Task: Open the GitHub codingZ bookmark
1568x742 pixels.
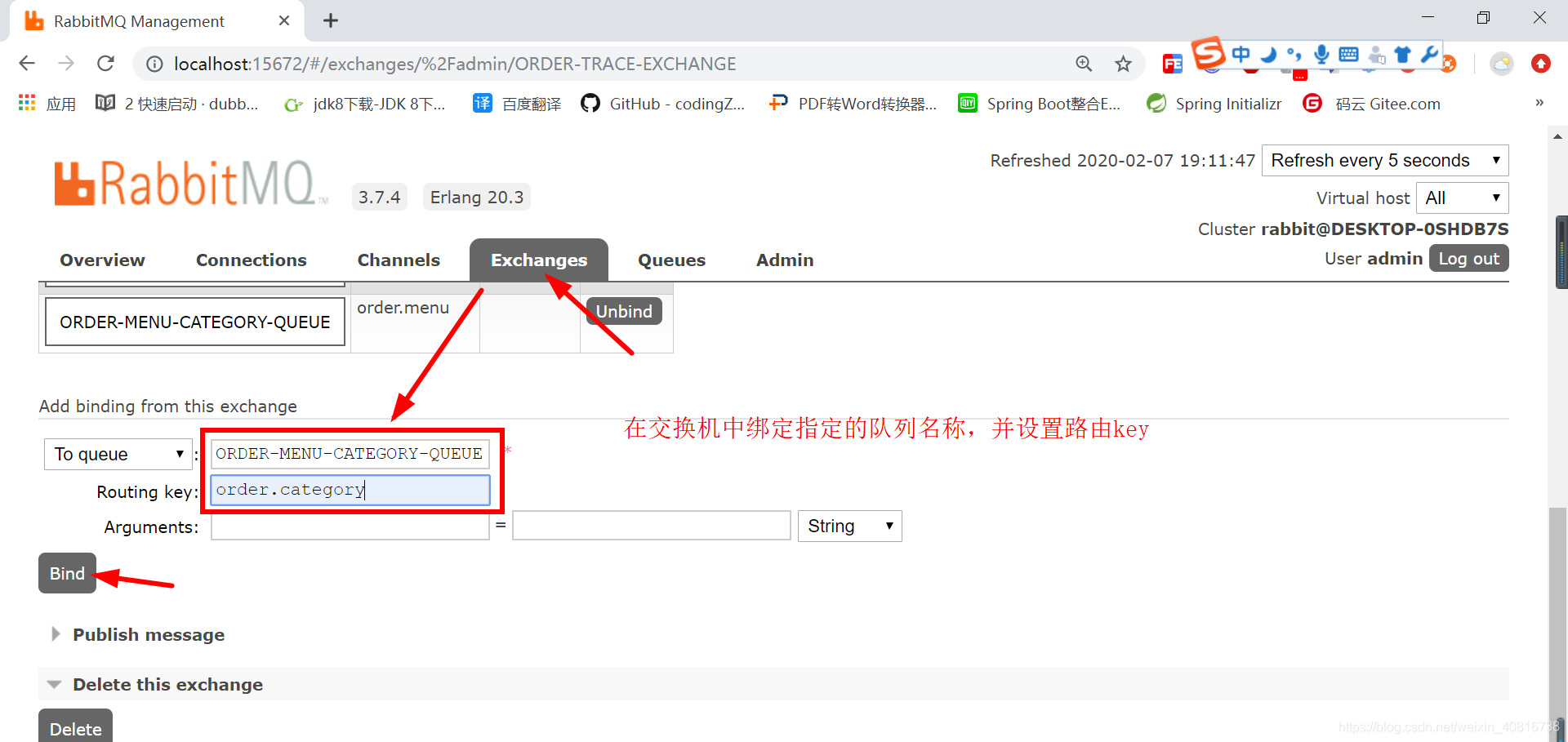Action: (x=663, y=104)
